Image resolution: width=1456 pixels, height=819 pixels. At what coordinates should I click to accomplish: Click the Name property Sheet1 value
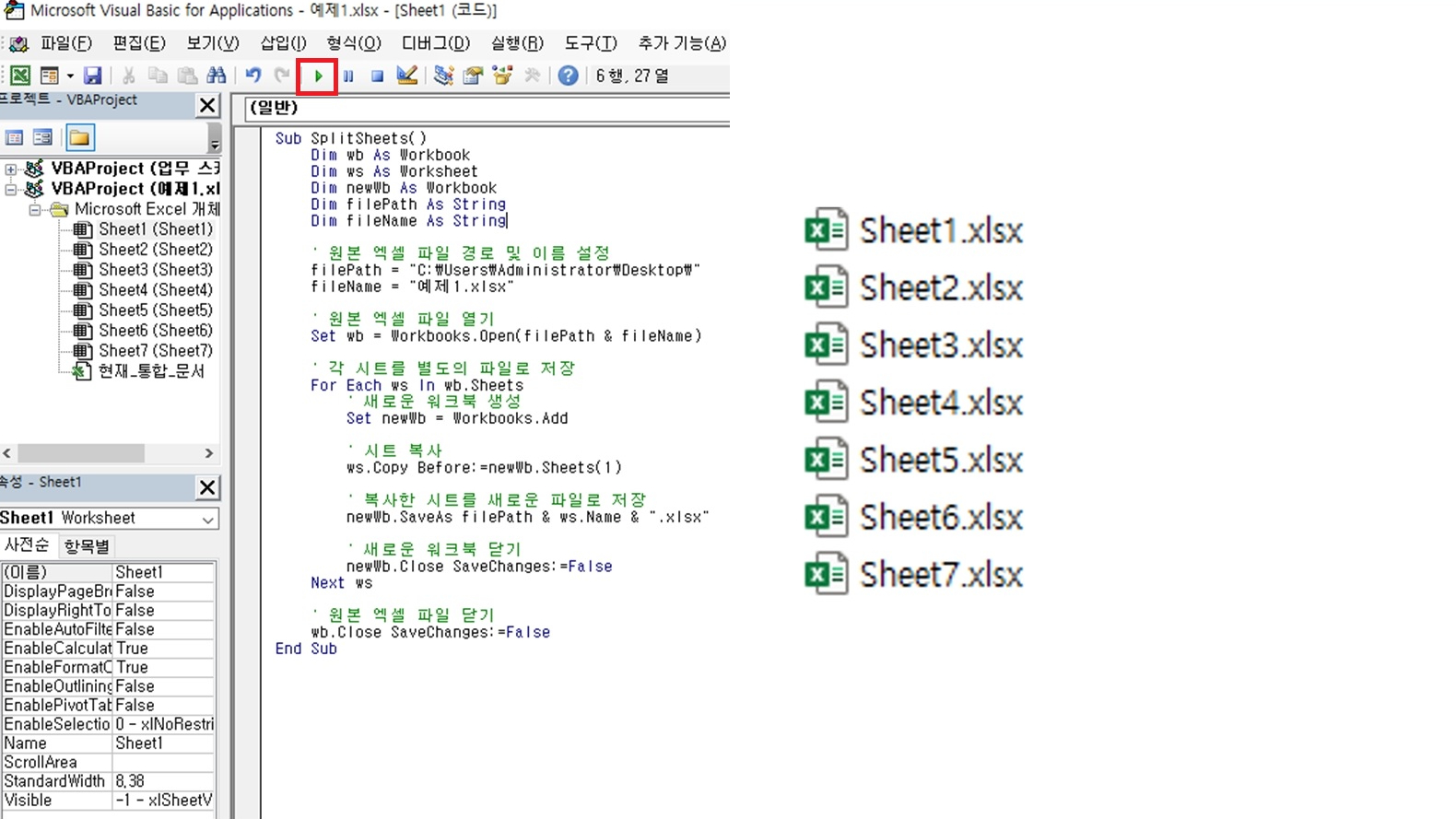(x=164, y=743)
